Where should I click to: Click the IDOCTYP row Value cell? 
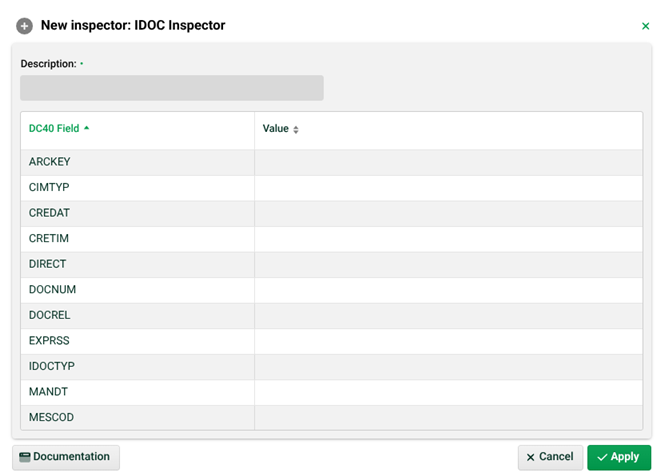tap(448, 366)
